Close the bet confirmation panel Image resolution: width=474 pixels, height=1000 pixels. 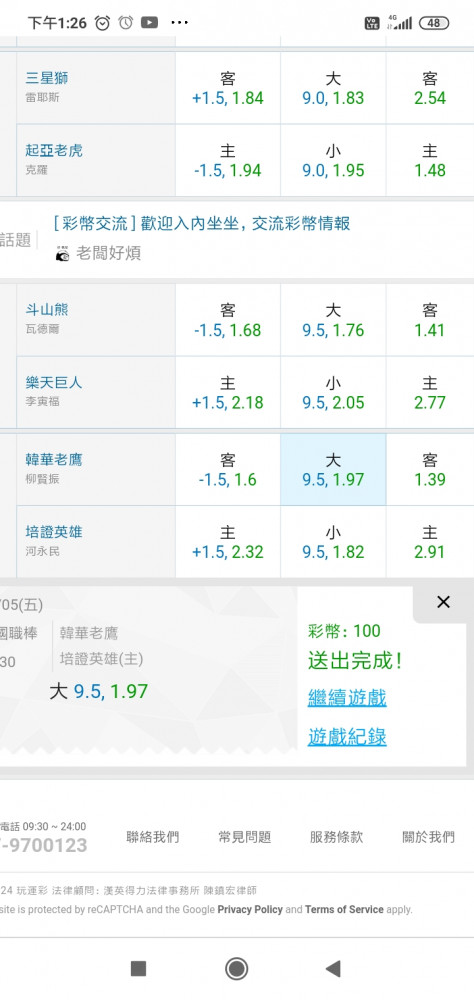click(443, 601)
